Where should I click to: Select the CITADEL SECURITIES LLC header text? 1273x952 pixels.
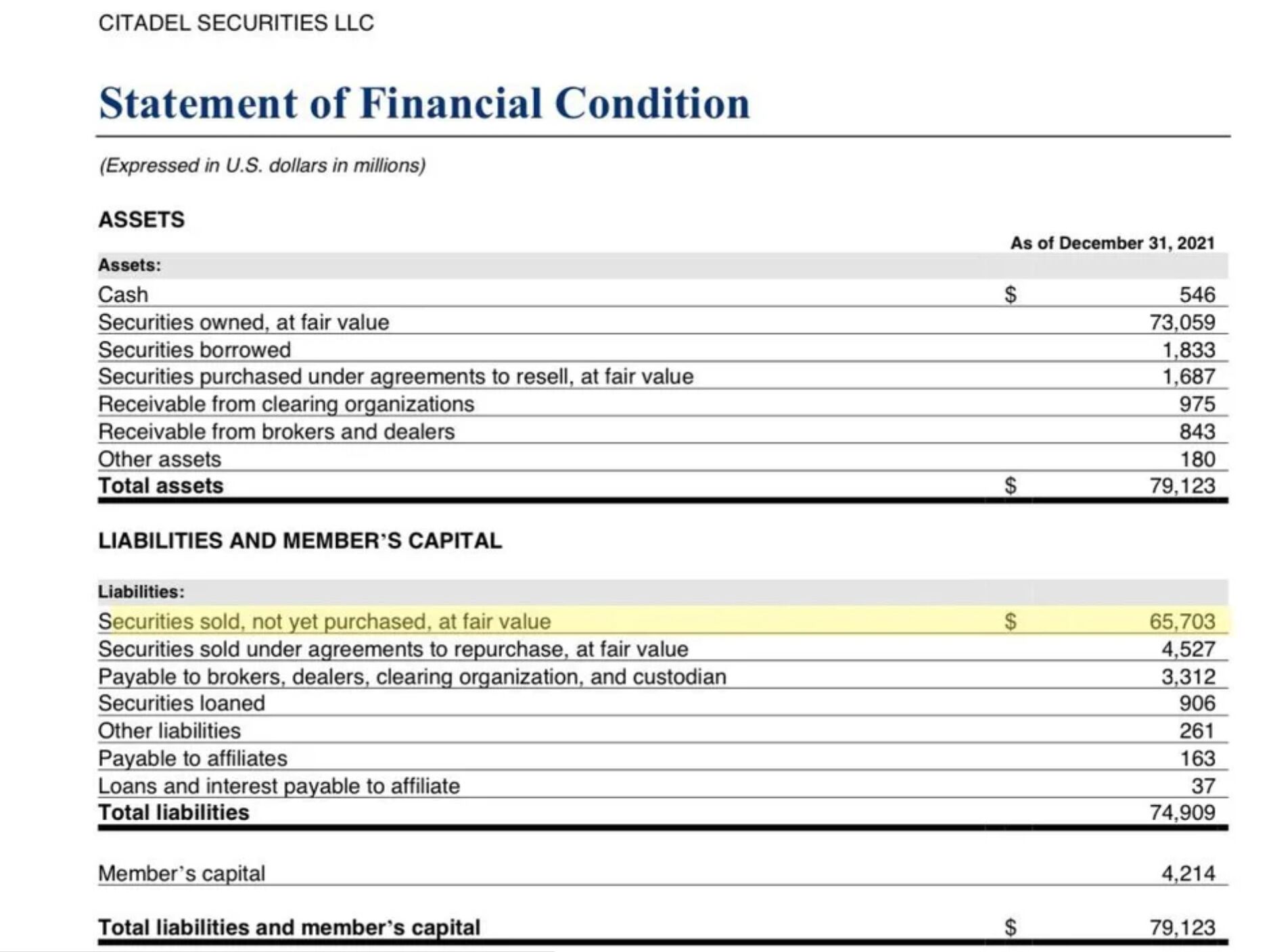point(236,23)
